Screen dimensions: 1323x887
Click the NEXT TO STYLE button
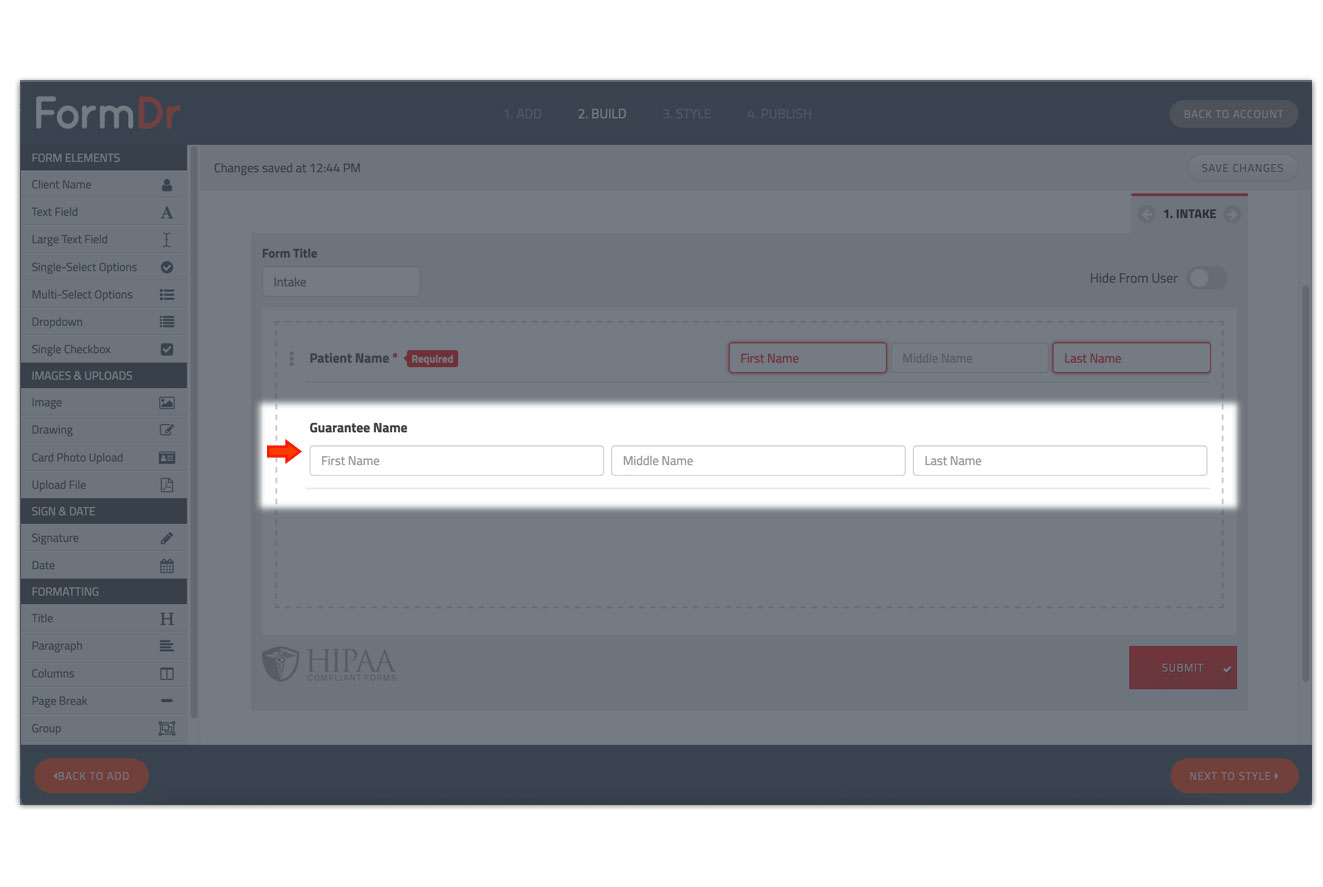[x=1234, y=776]
